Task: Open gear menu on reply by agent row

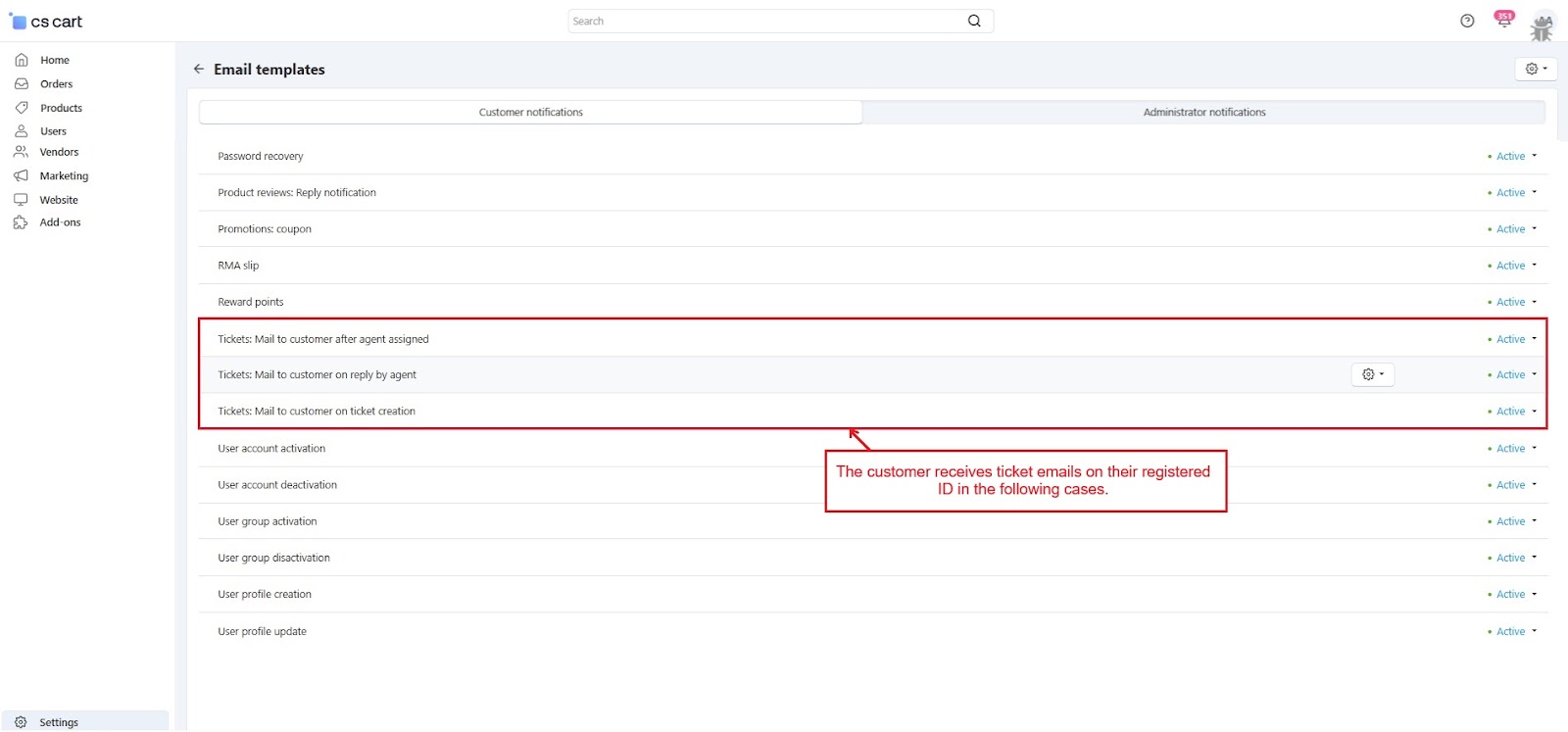Action: [x=1372, y=374]
